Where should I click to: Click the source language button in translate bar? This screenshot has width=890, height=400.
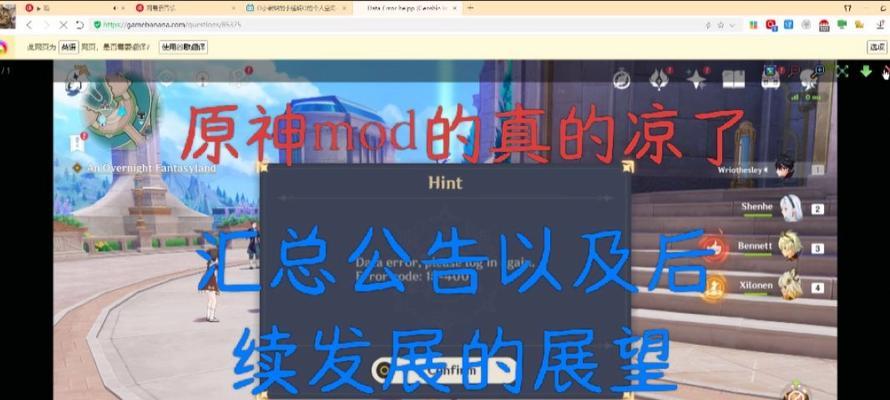[68, 48]
